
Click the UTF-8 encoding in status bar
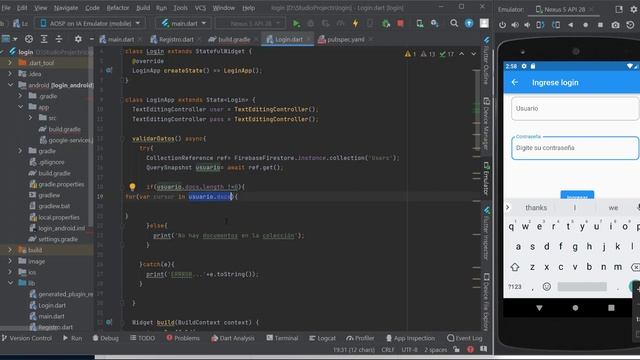(x=409, y=350)
